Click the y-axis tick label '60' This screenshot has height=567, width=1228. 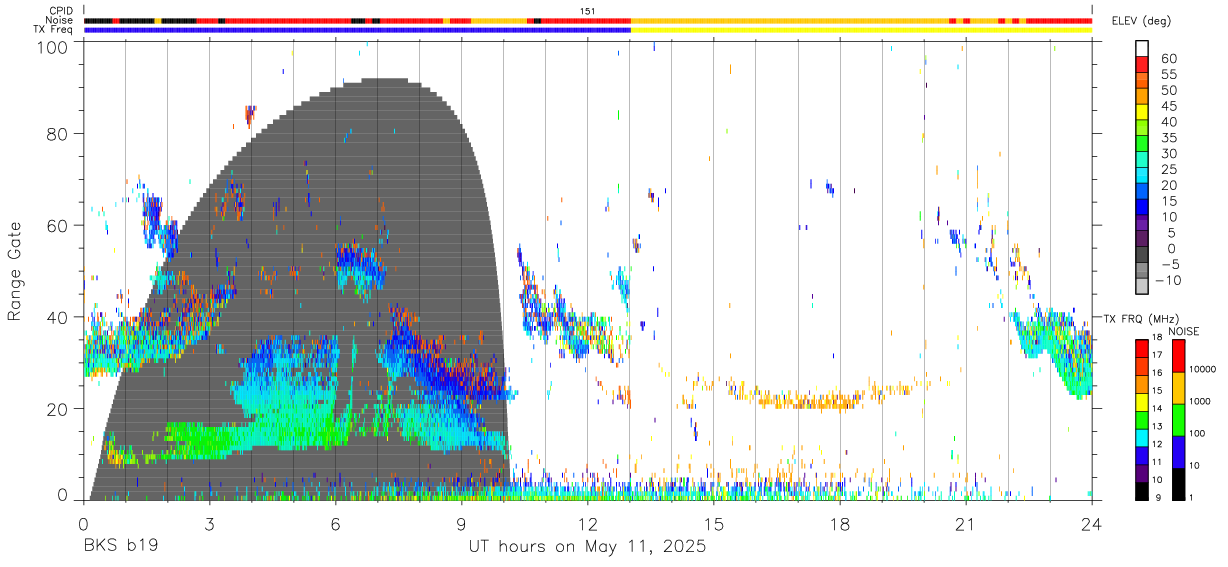pyautogui.click(x=58, y=226)
